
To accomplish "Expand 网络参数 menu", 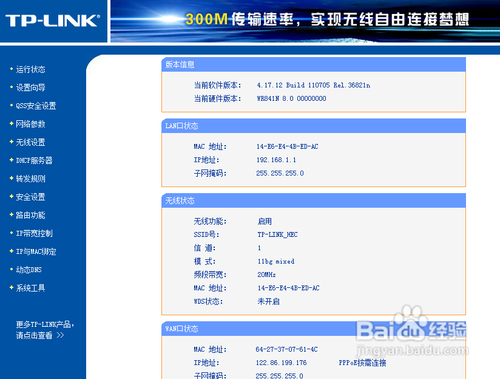I will (30, 124).
